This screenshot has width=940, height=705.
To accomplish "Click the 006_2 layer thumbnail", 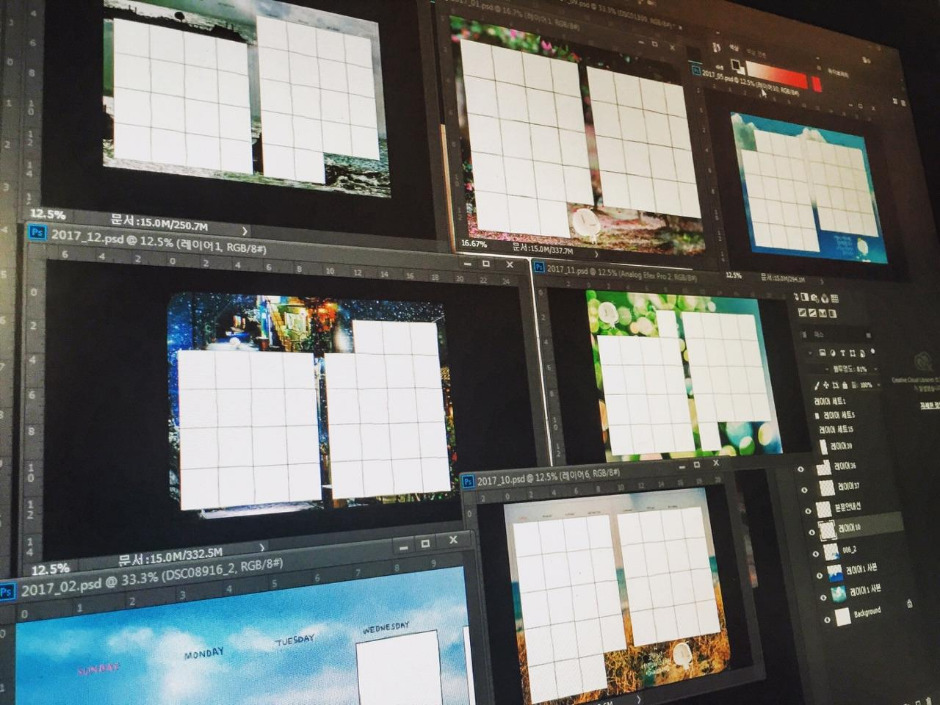I will [x=831, y=552].
